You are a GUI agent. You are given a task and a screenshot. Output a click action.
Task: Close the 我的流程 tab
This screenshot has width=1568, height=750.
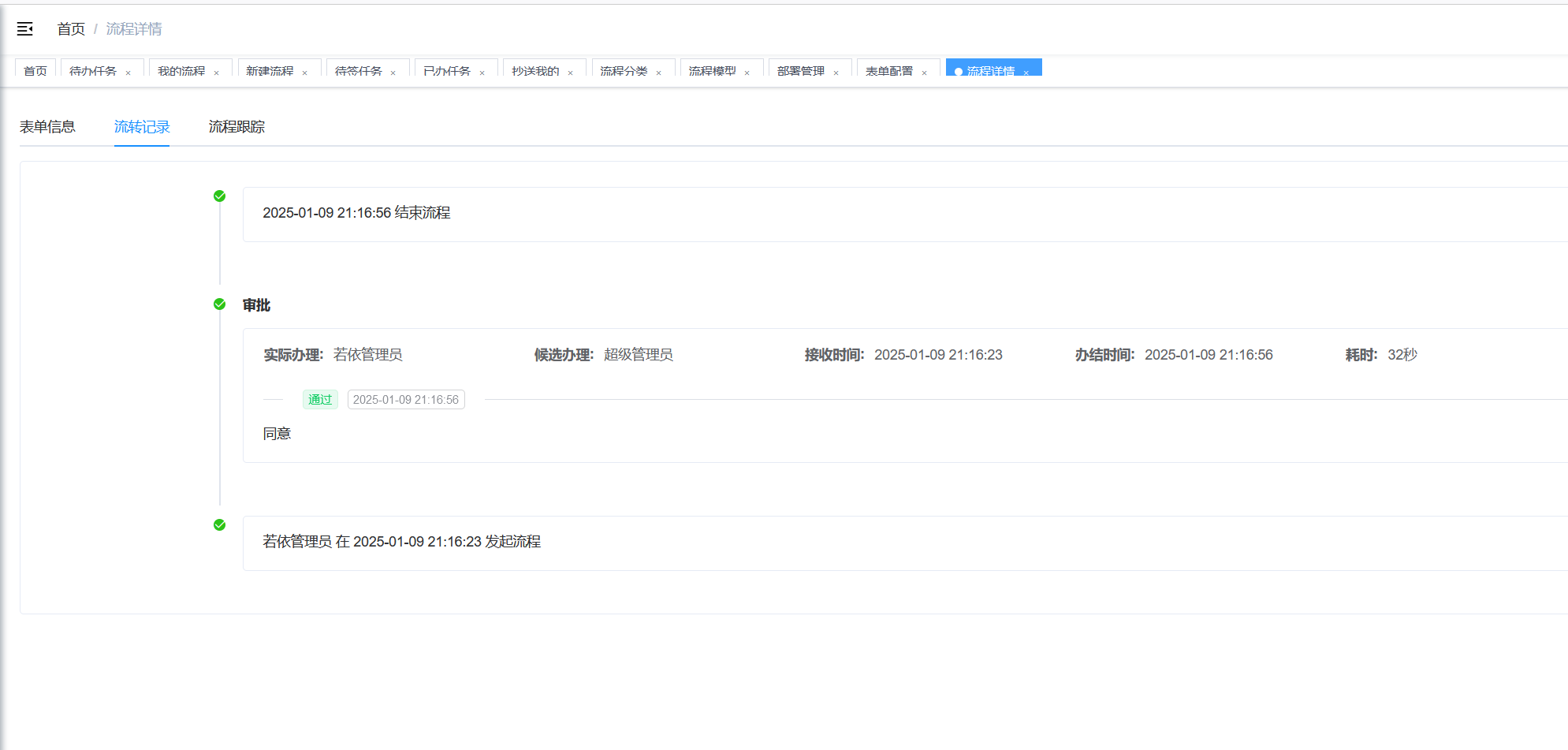(216, 73)
